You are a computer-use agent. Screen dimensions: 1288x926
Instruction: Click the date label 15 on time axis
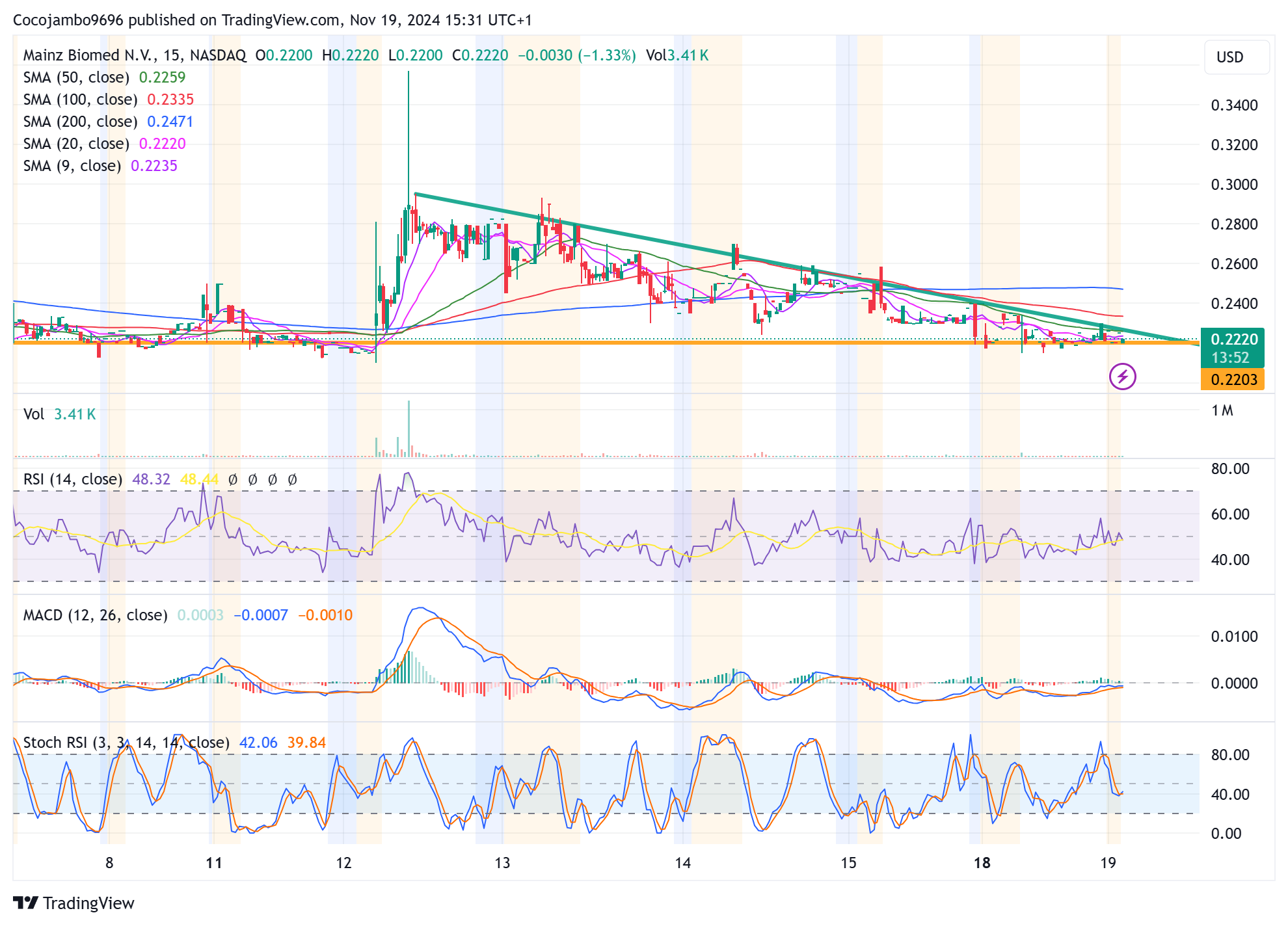848,863
